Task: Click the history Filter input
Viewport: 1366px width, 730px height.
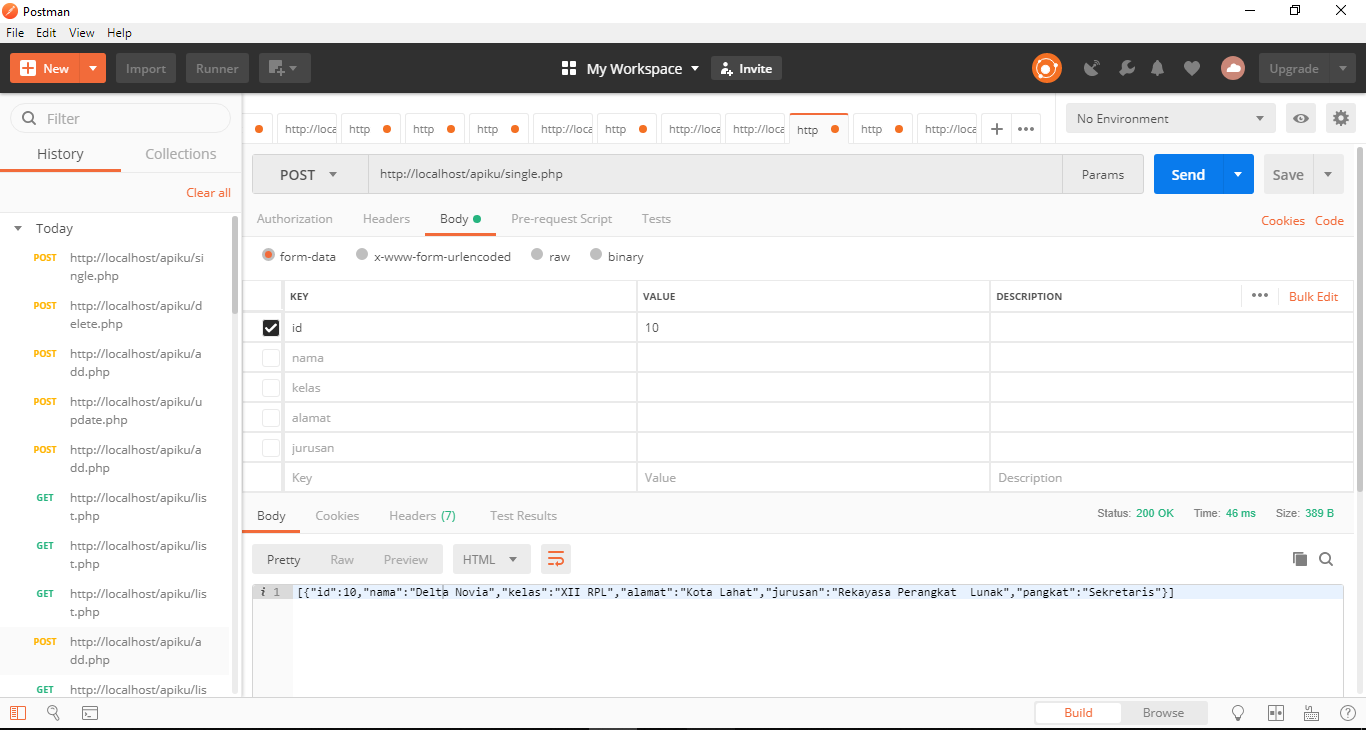Action: 120,118
